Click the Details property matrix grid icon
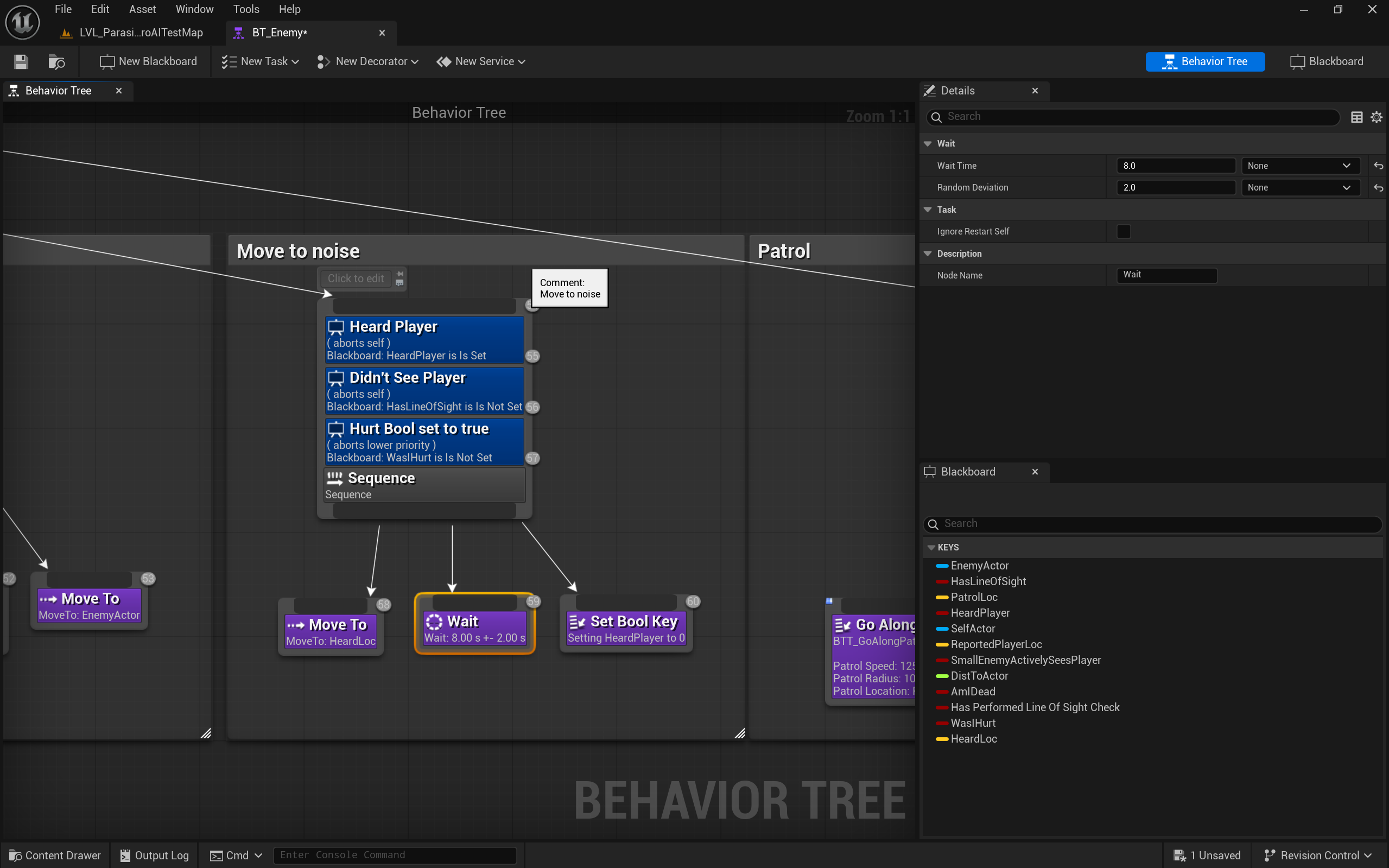Image resolution: width=1389 pixels, height=868 pixels. point(1356,117)
